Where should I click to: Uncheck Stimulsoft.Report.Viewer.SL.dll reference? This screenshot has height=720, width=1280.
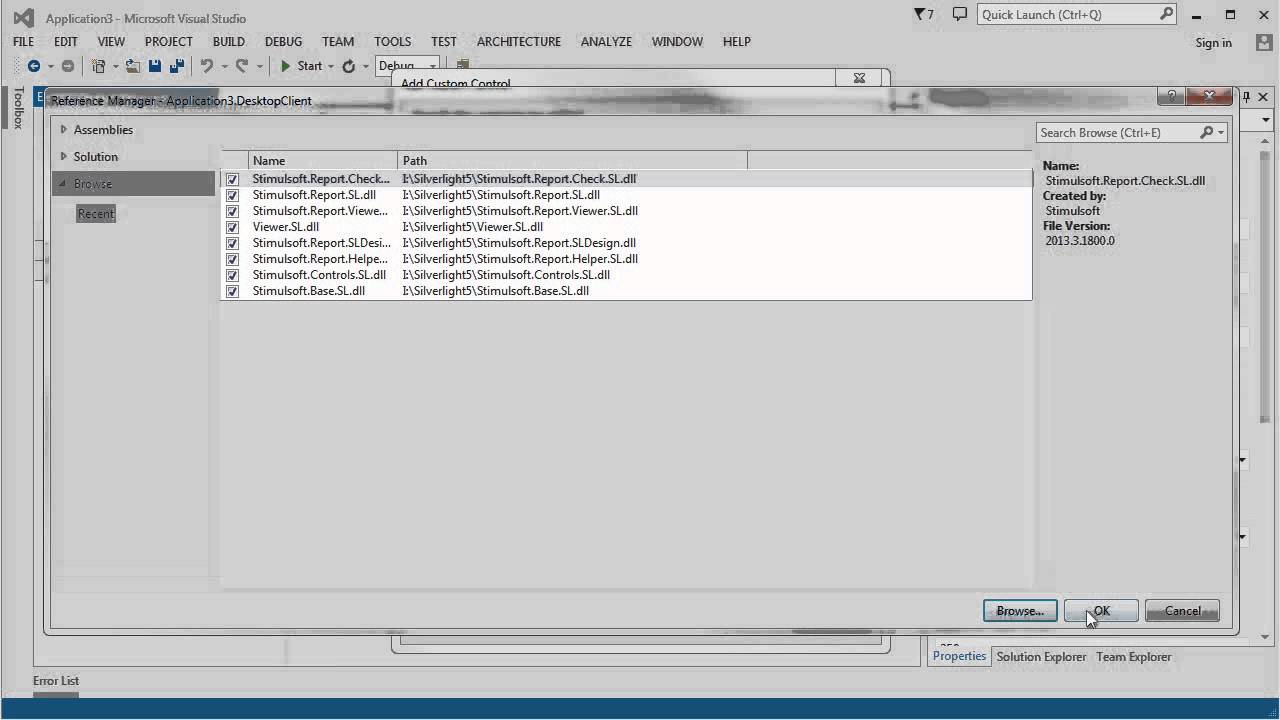[233, 211]
